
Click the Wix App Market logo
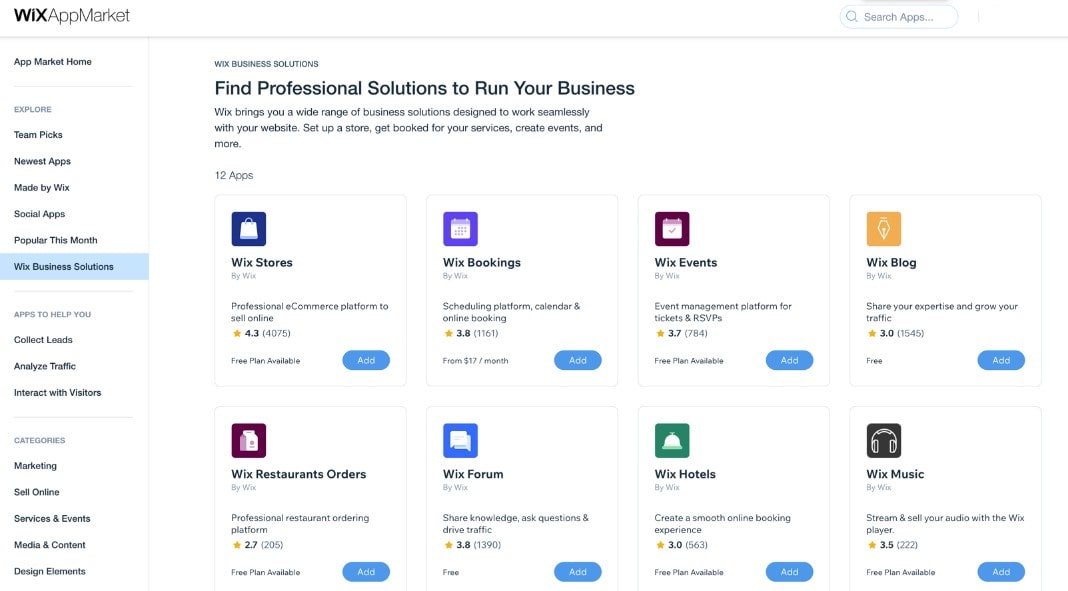[72, 16]
